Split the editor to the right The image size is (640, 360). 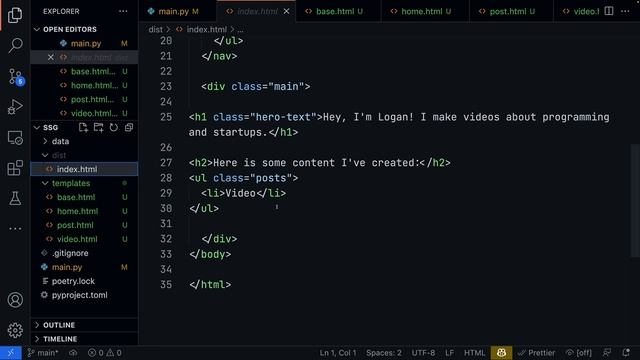coord(609,11)
